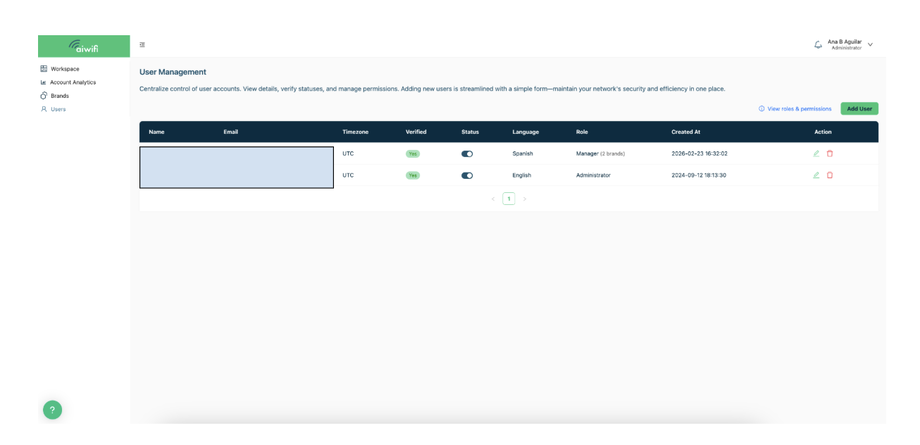Click the Created At column header
This screenshot has width=920, height=445.
point(686,132)
